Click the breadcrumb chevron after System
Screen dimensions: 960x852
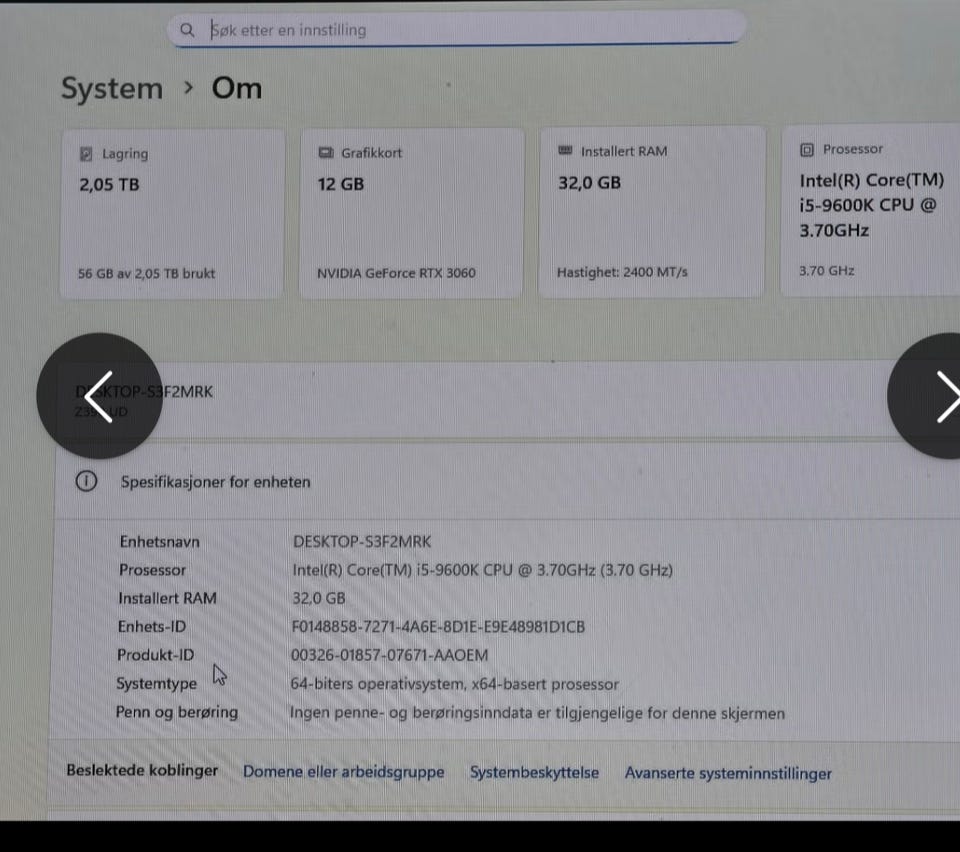click(189, 88)
